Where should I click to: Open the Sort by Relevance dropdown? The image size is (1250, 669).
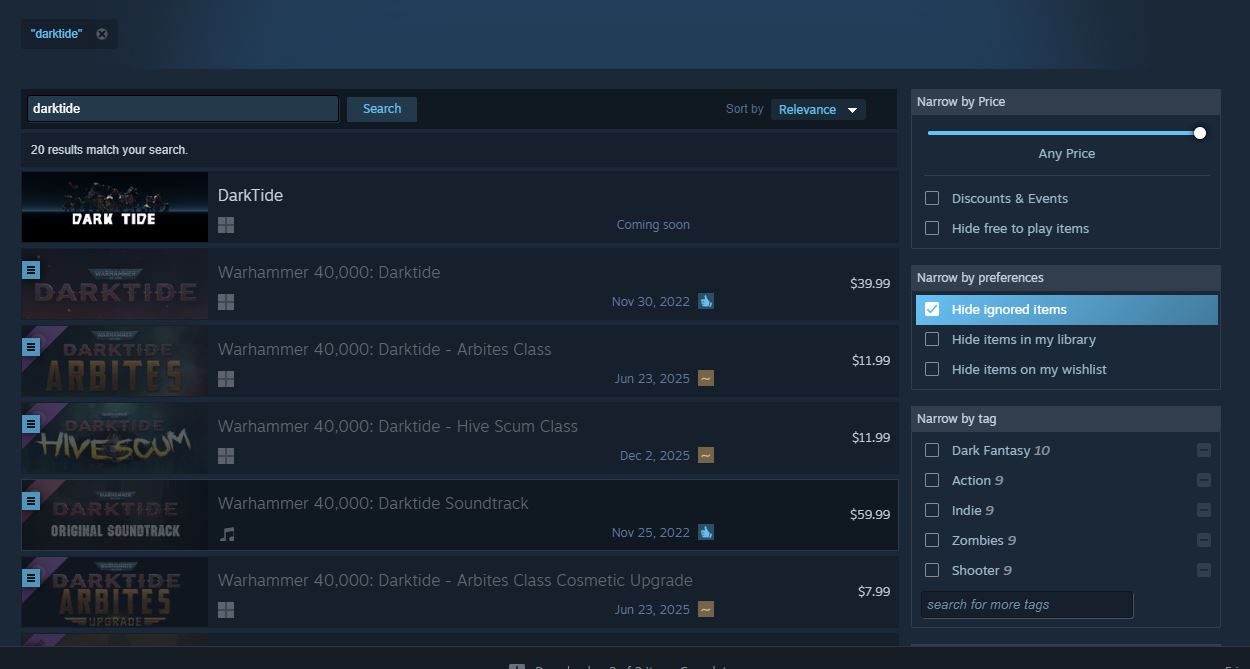(818, 110)
